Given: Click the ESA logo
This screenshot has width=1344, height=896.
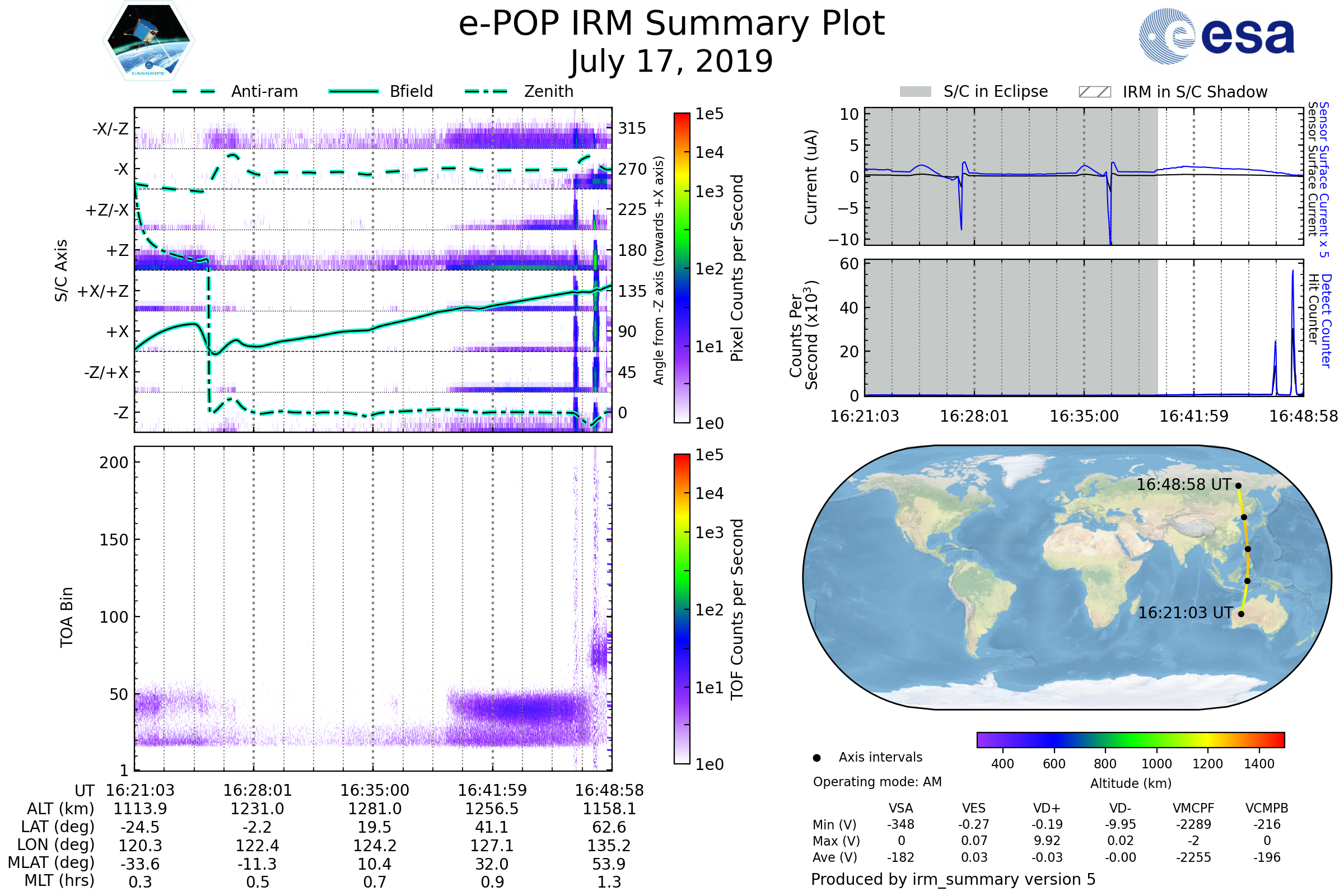Looking at the screenshot, I should pyautogui.click(x=1217, y=36).
